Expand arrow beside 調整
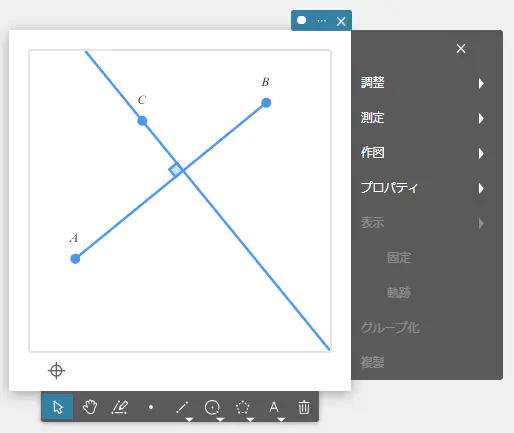 click(481, 83)
